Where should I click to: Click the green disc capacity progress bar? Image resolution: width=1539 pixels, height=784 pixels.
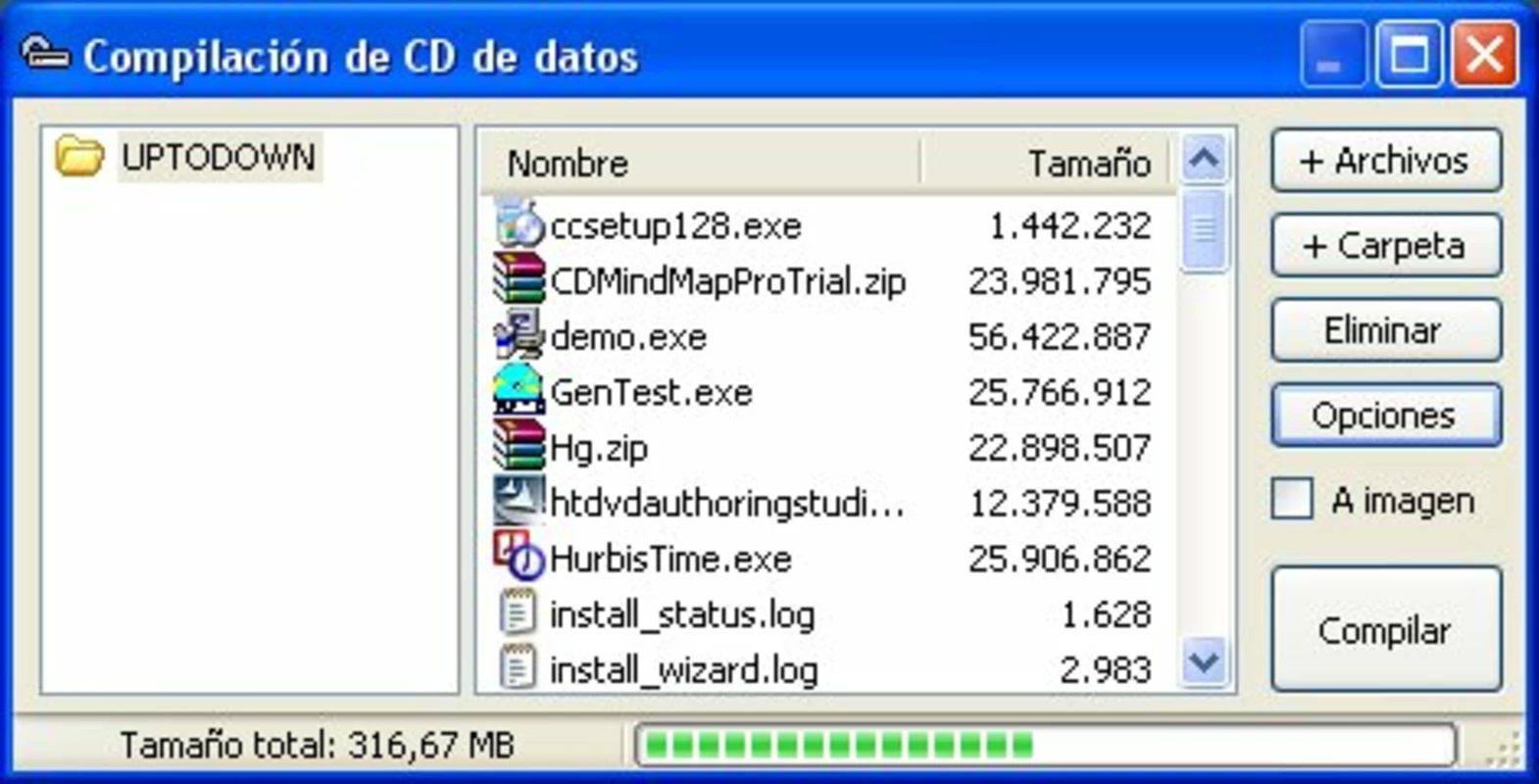(1045, 746)
